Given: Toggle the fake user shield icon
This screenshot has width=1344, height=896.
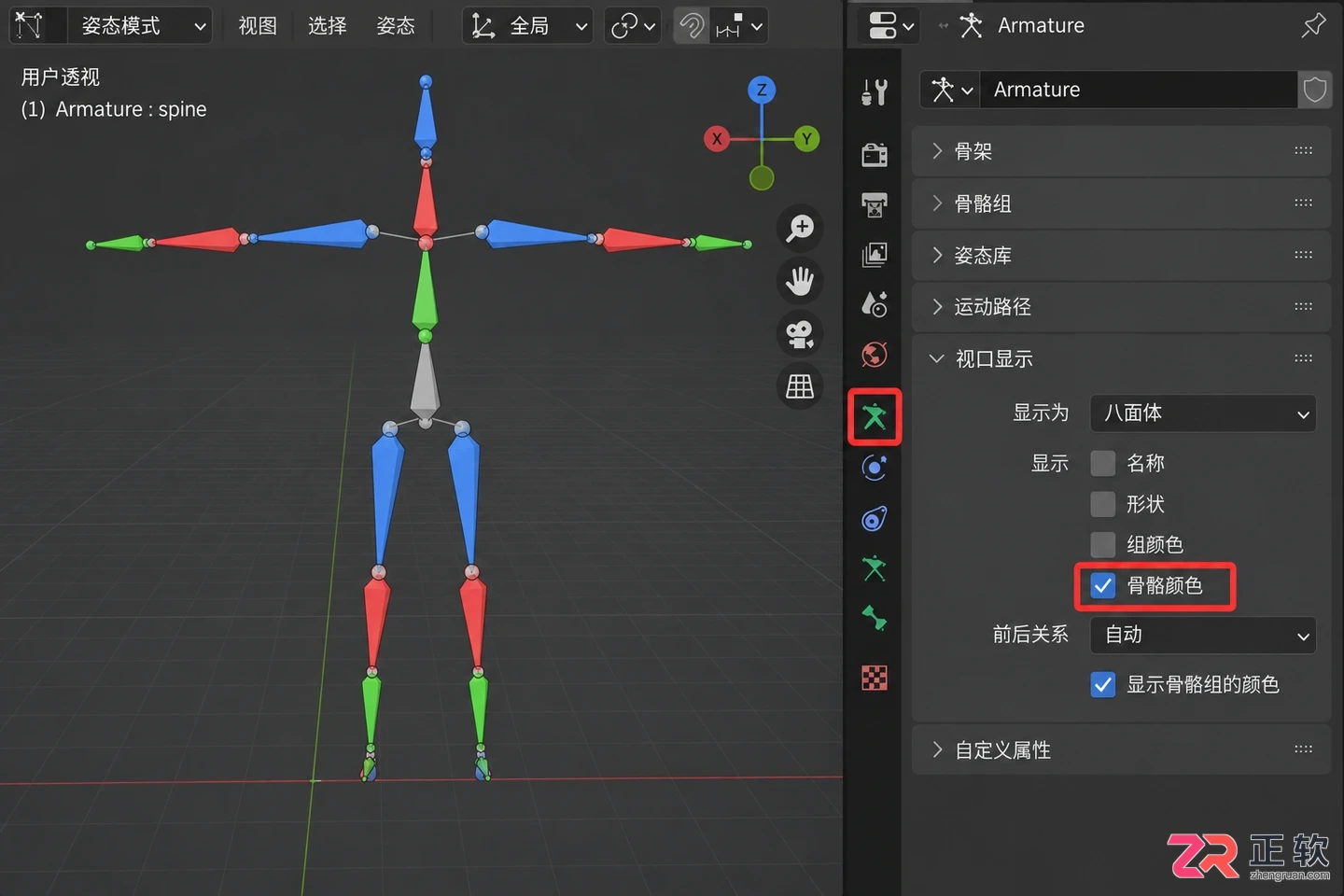Looking at the screenshot, I should click(1315, 90).
